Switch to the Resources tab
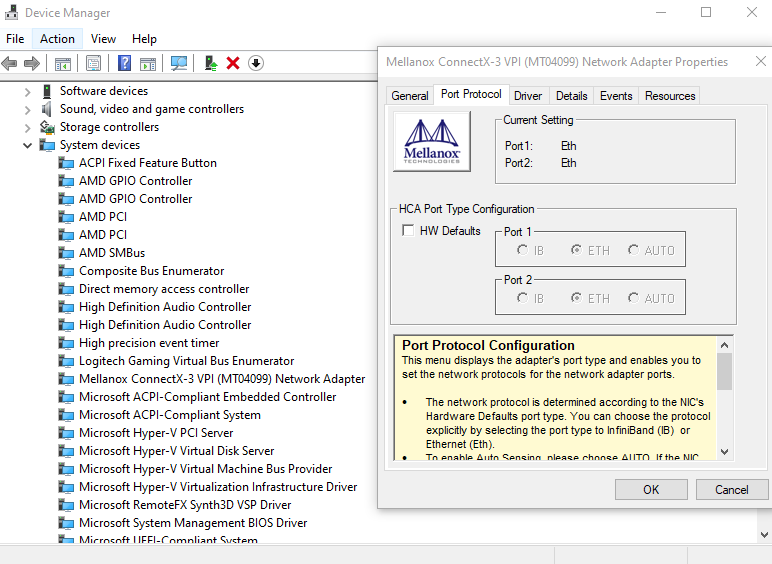The image size is (772, 564). click(x=670, y=95)
